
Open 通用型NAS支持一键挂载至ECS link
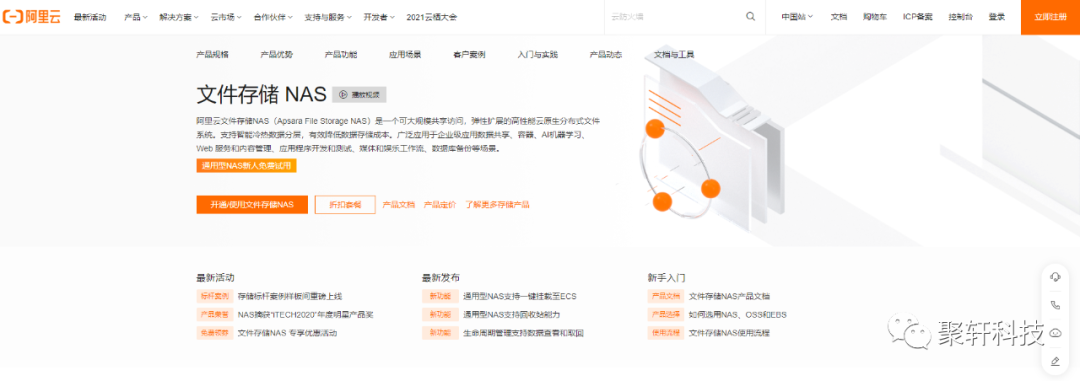[520, 296]
